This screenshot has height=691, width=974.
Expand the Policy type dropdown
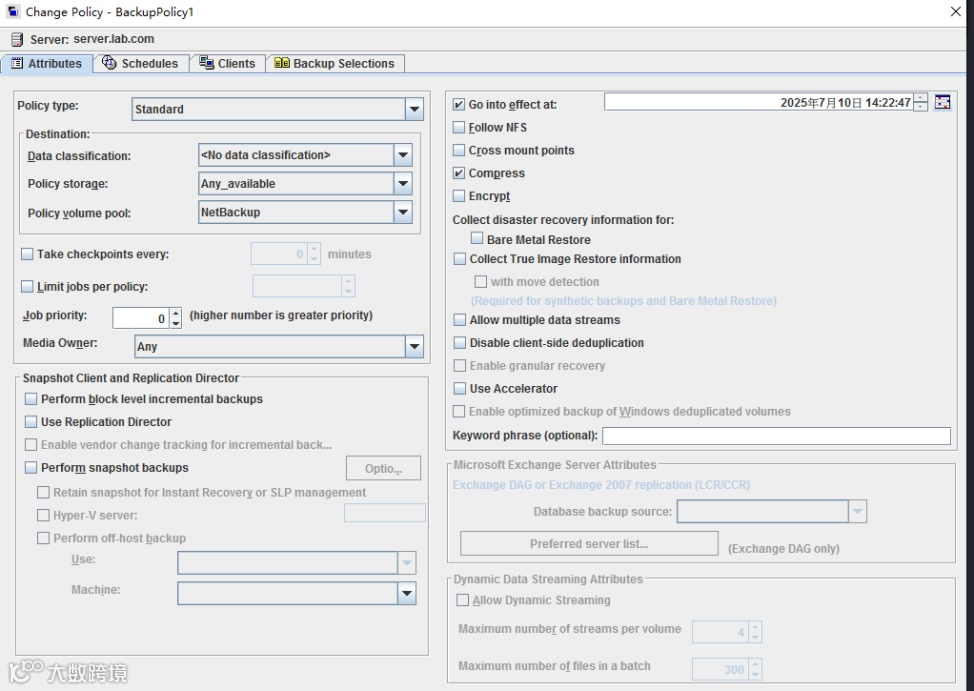(x=414, y=109)
